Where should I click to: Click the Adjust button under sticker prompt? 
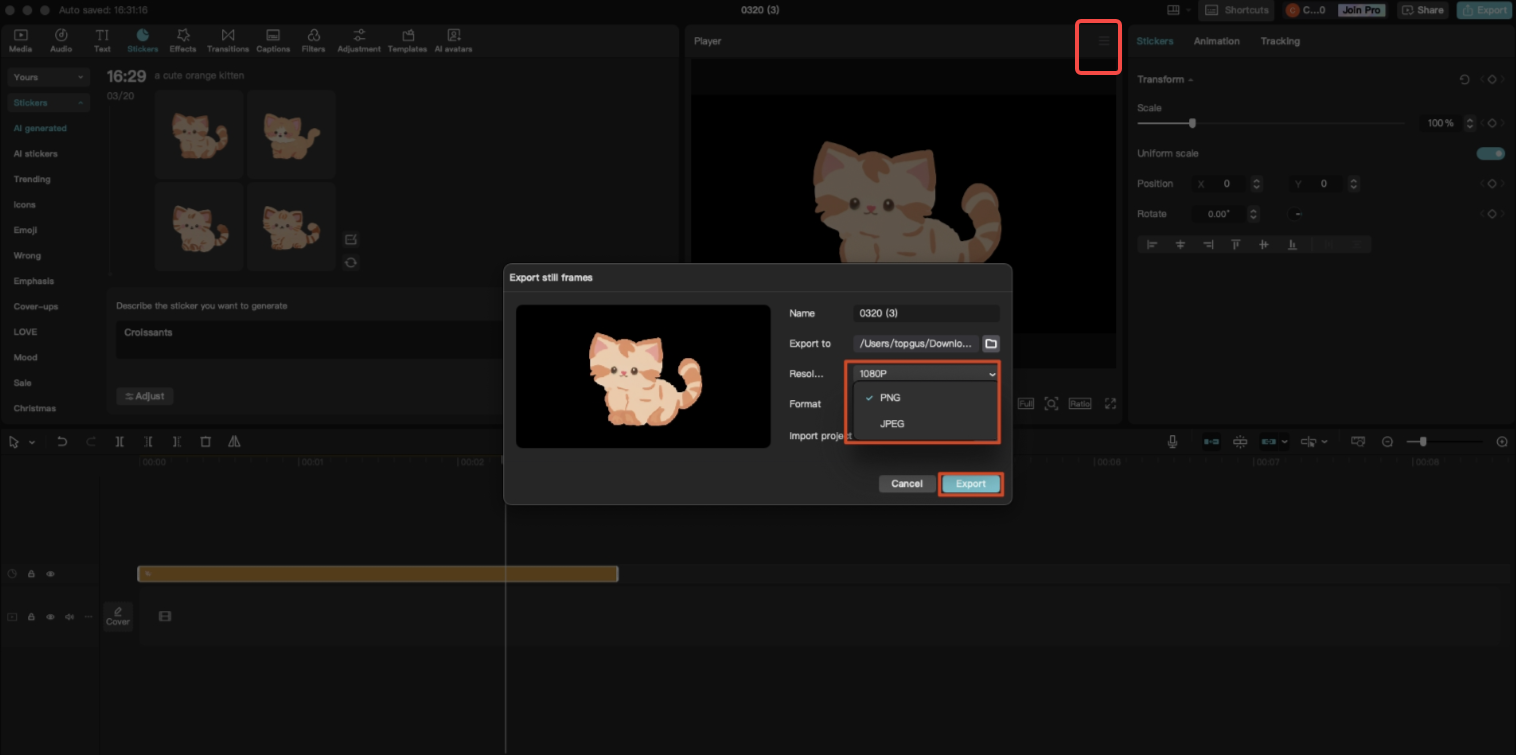tap(145, 396)
